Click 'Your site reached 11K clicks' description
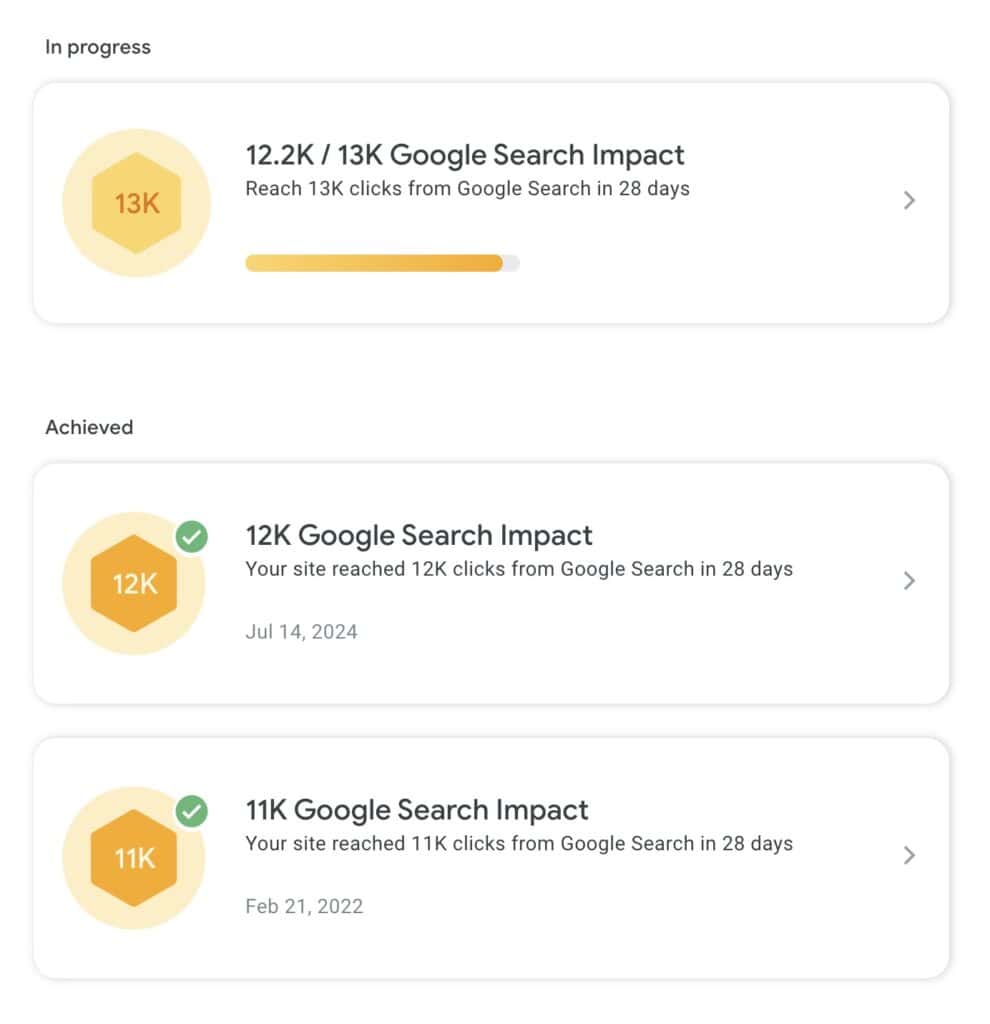 519,843
